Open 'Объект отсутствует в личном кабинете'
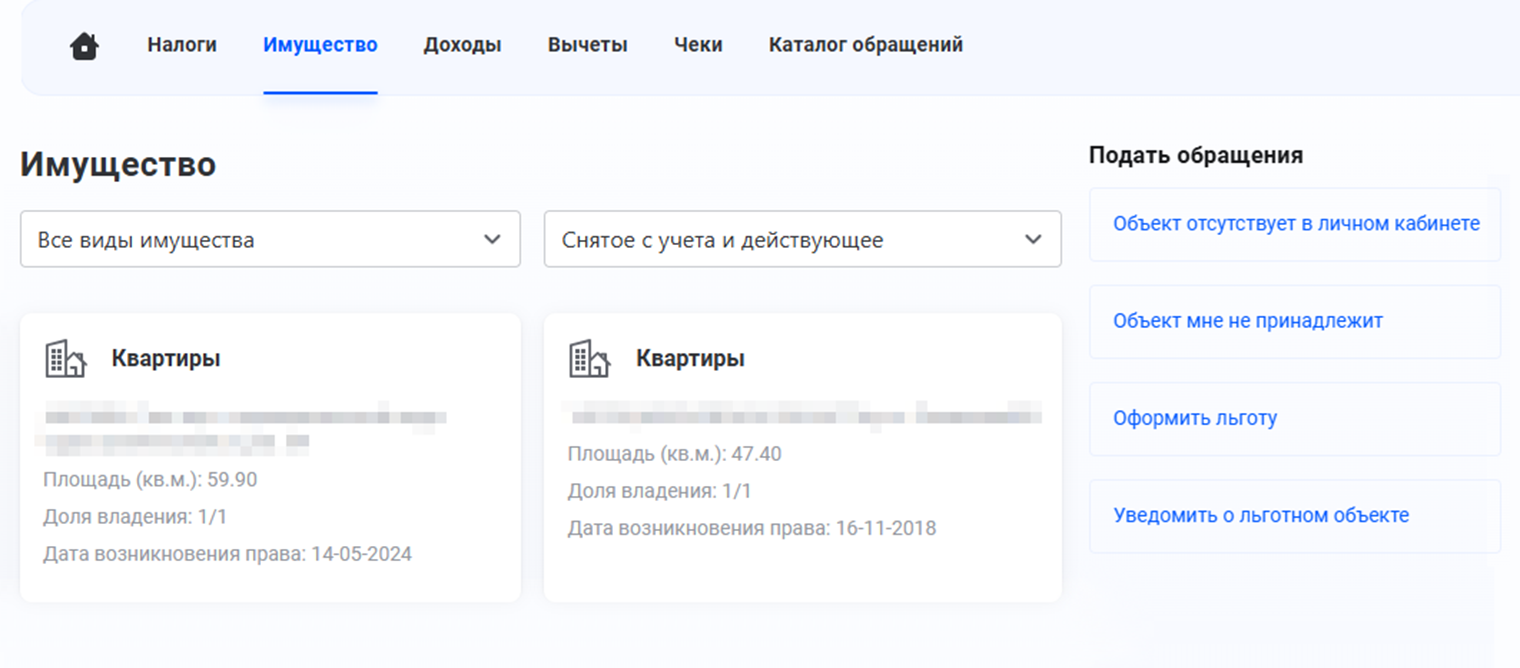 click(1294, 224)
